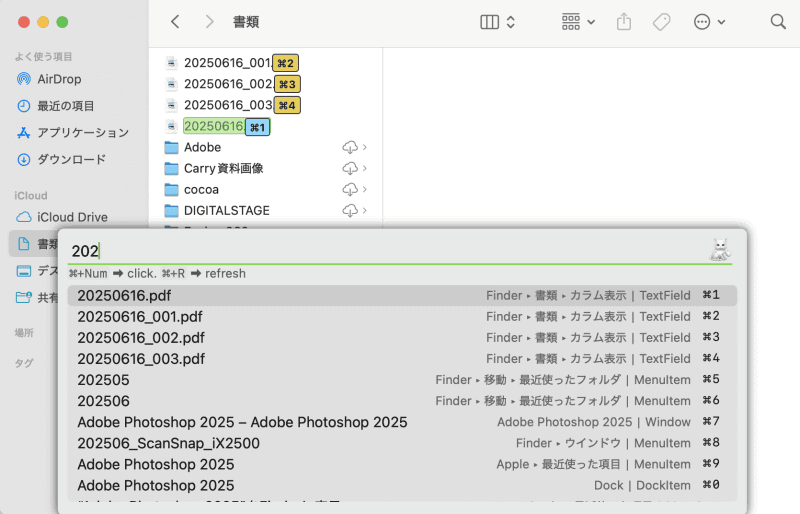800x514 pixels.
Task: Switch view using the column view icon
Action: point(489,22)
